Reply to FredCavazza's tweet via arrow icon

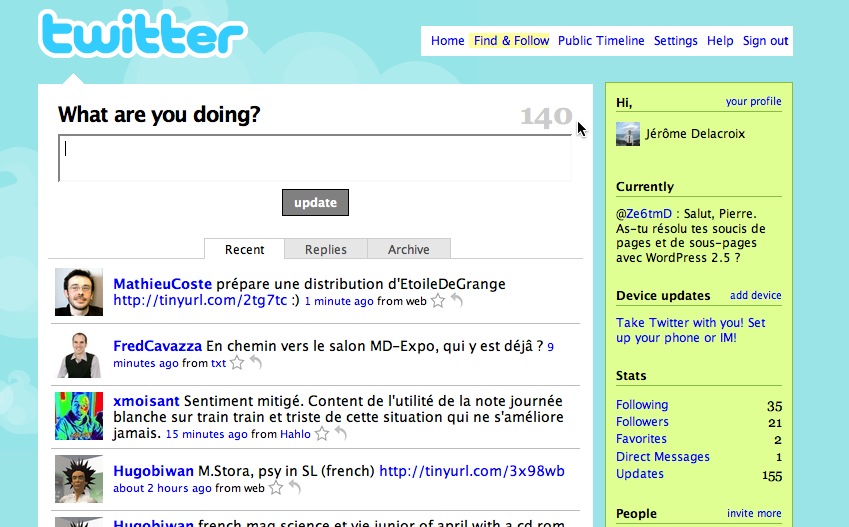point(256,362)
